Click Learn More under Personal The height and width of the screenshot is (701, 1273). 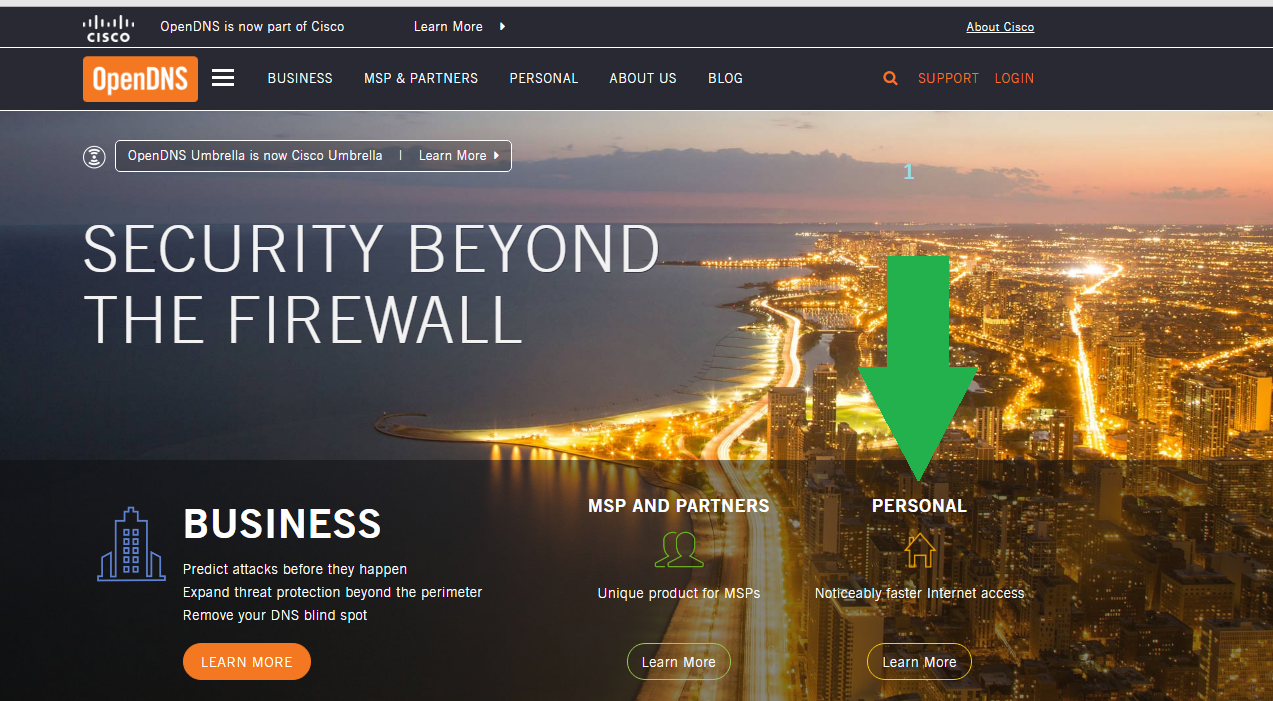pos(919,662)
